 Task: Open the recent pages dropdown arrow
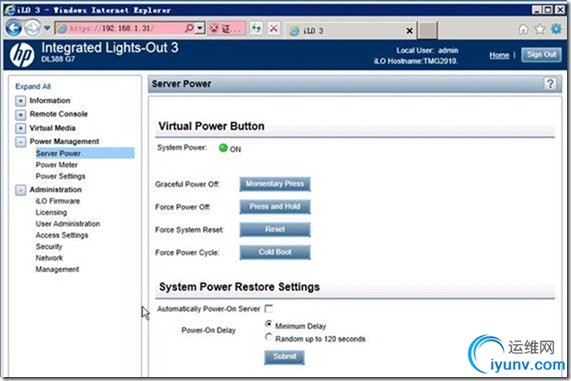(x=47, y=28)
